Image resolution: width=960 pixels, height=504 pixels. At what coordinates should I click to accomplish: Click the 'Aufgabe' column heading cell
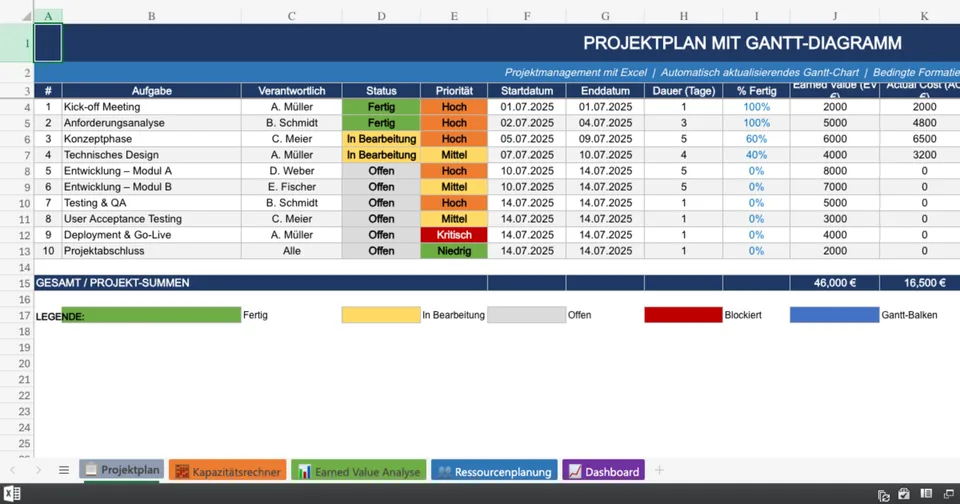tap(151, 91)
